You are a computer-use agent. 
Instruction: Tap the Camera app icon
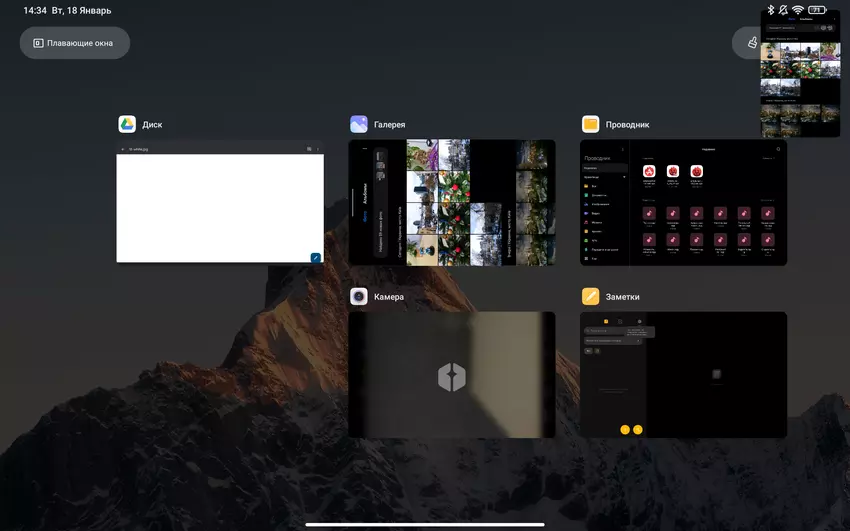(x=359, y=297)
